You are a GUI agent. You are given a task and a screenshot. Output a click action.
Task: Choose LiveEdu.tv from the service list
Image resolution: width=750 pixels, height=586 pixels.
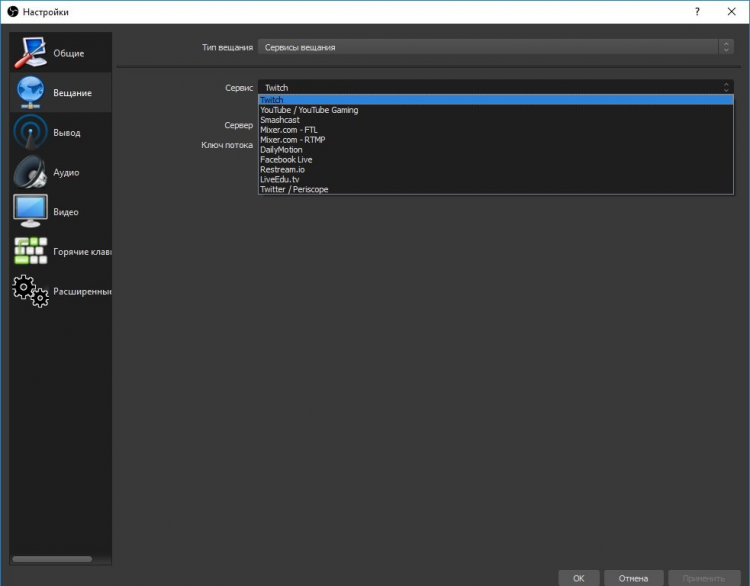click(496, 179)
